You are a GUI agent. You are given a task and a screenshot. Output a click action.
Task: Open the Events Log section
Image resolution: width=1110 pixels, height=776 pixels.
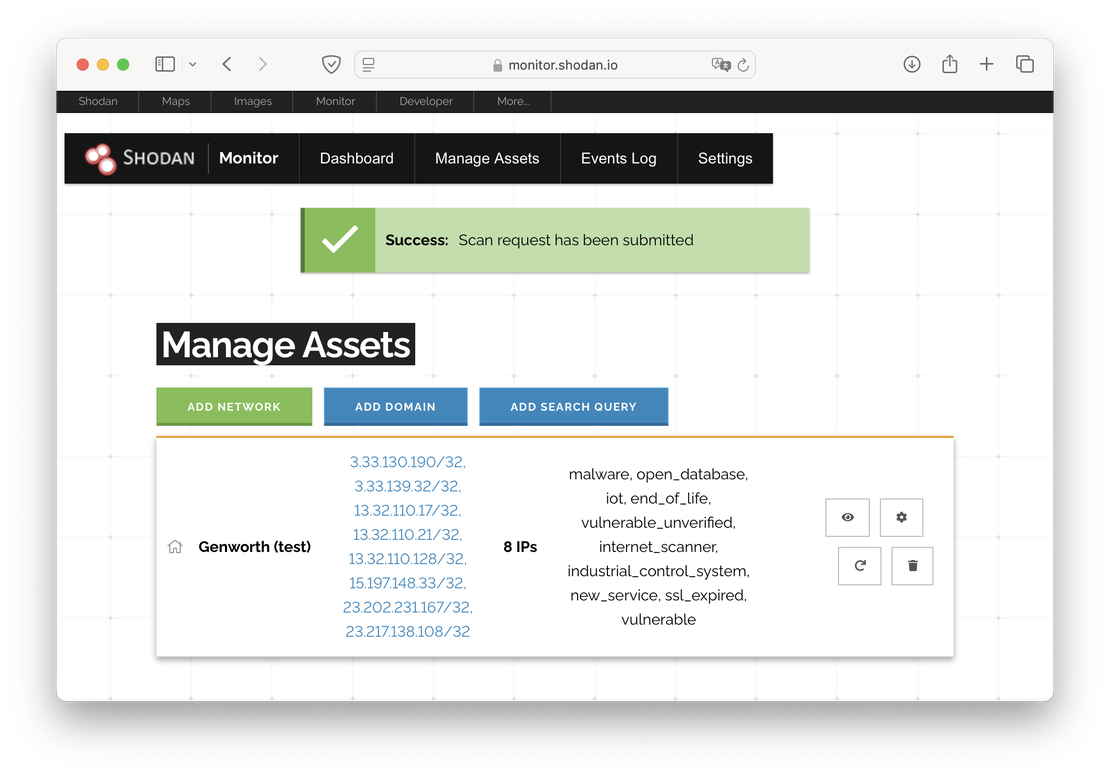click(618, 158)
